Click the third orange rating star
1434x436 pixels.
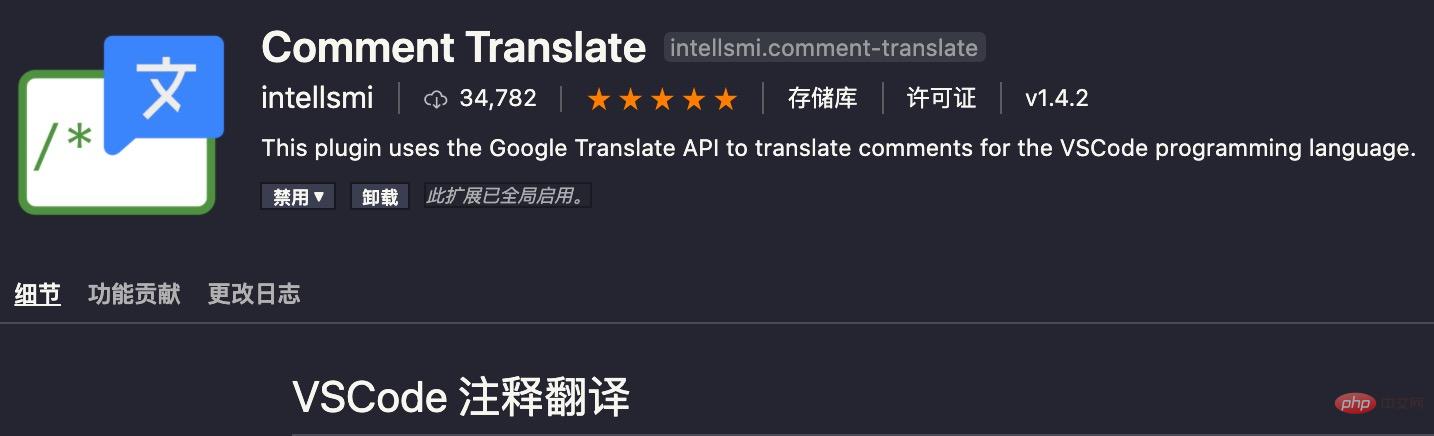662,99
